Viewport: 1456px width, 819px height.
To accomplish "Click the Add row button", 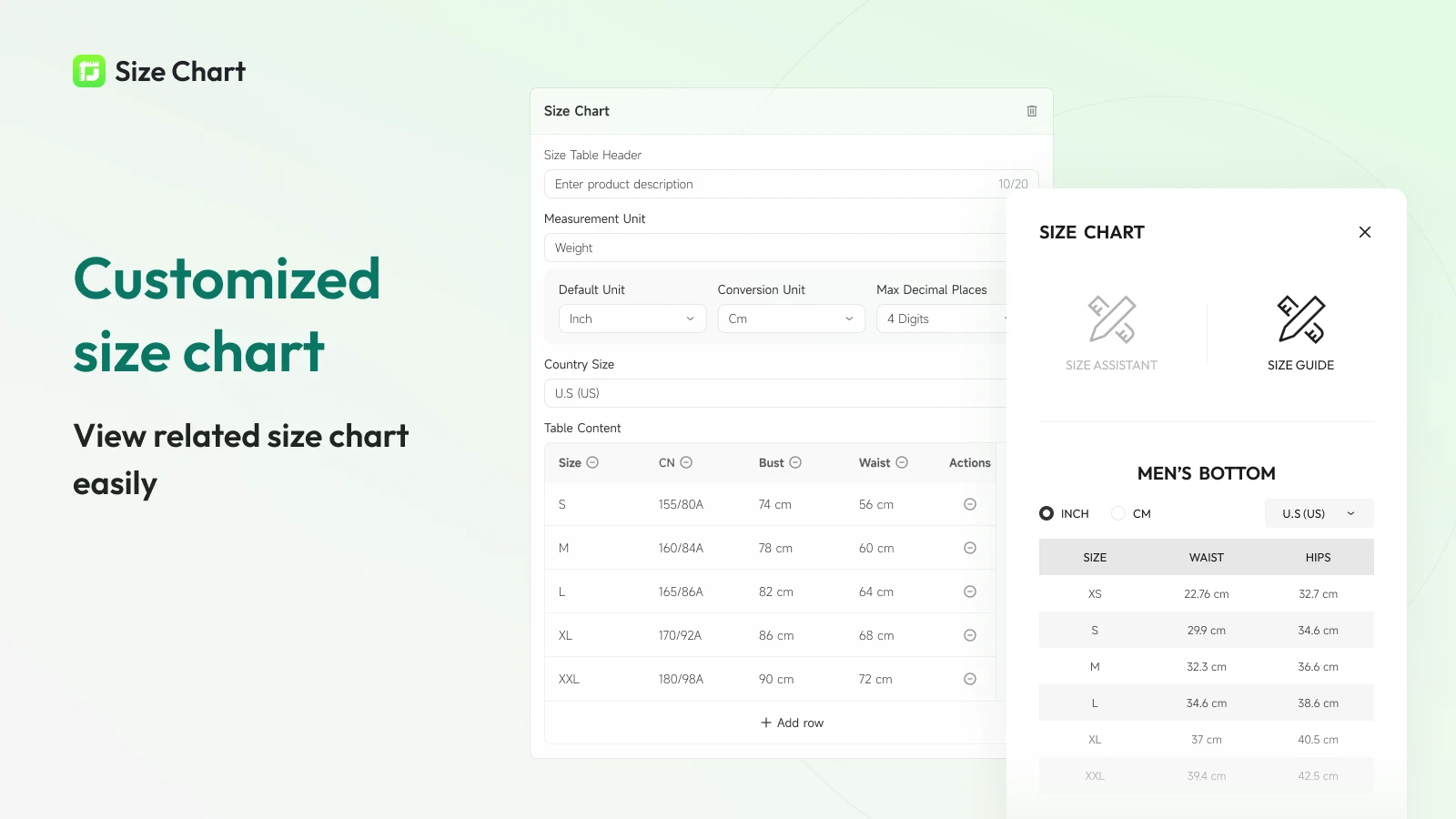I will (792, 723).
